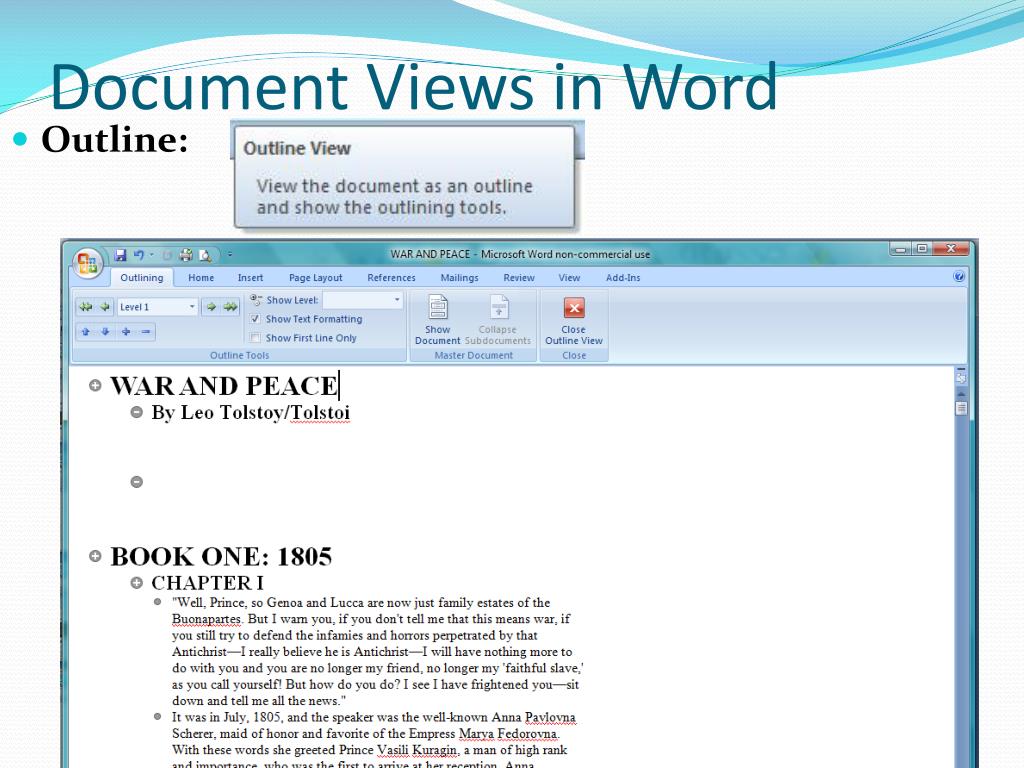Image resolution: width=1024 pixels, height=768 pixels.
Task: Maximize the Word window
Action: [921, 249]
